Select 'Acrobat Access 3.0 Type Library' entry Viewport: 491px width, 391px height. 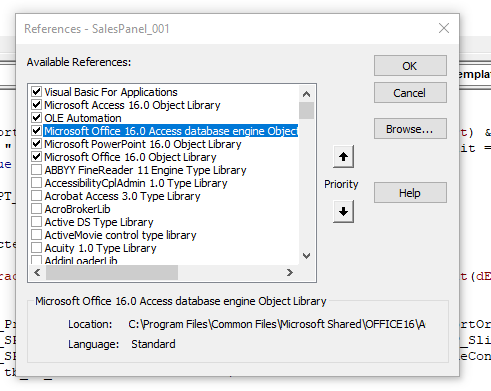[x=122, y=196]
